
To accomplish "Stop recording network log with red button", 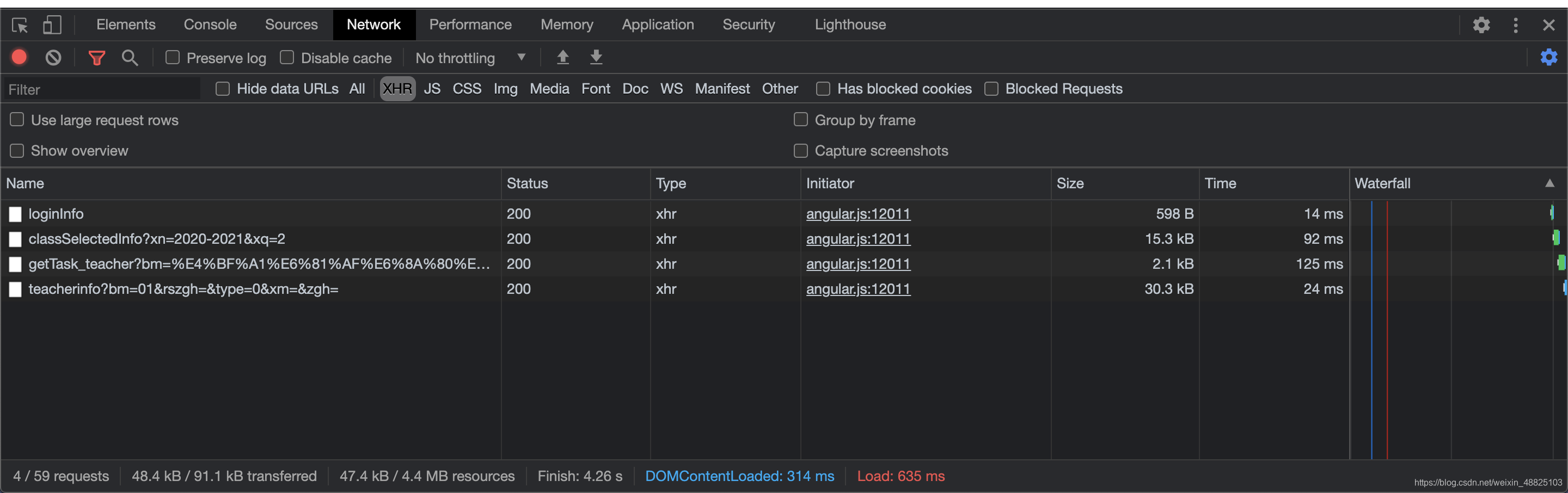I will [x=20, y=57].
